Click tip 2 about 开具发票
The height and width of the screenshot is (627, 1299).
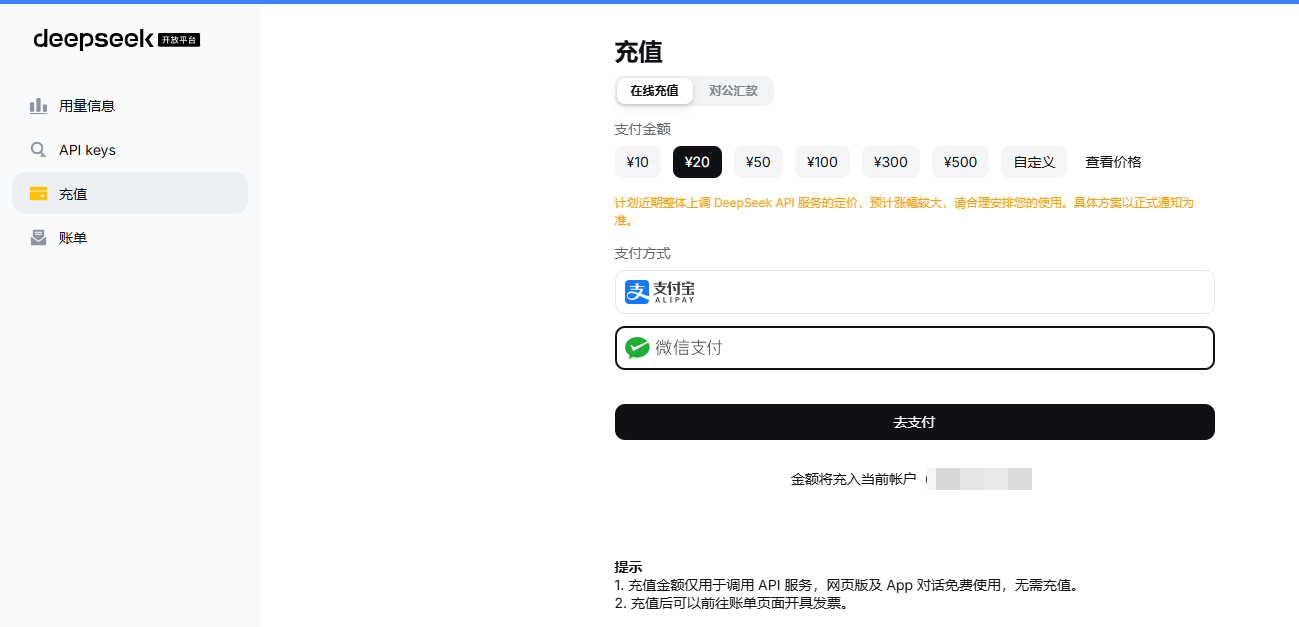pyautogui.click(x=731, y=603)
